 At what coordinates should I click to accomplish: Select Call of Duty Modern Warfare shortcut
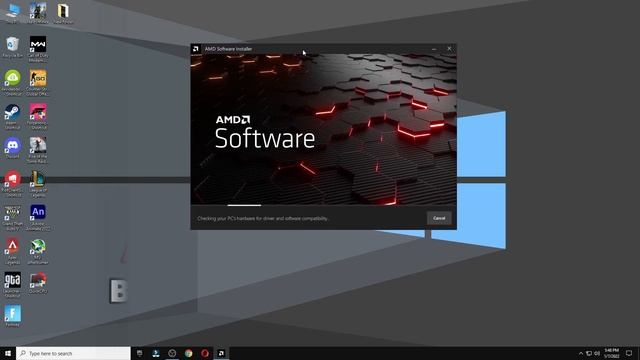(x=38, y=49)
